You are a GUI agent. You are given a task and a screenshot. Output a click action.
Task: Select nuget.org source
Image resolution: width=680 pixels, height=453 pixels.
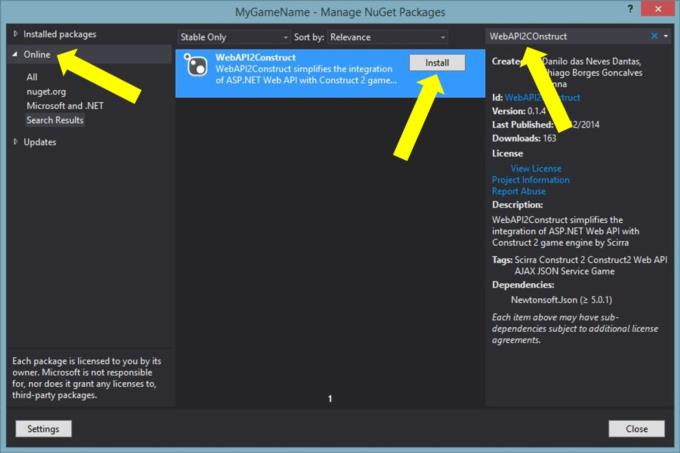(x=46, y=91)
